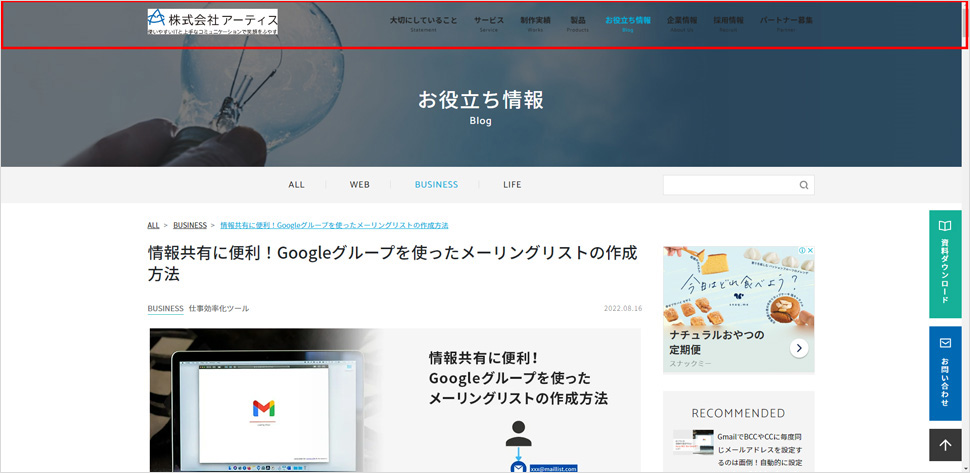Click the envelope icon on お問い合わせ
Image resolution: width=970 pixels, height=473 pixels.
tap(945, 343)
